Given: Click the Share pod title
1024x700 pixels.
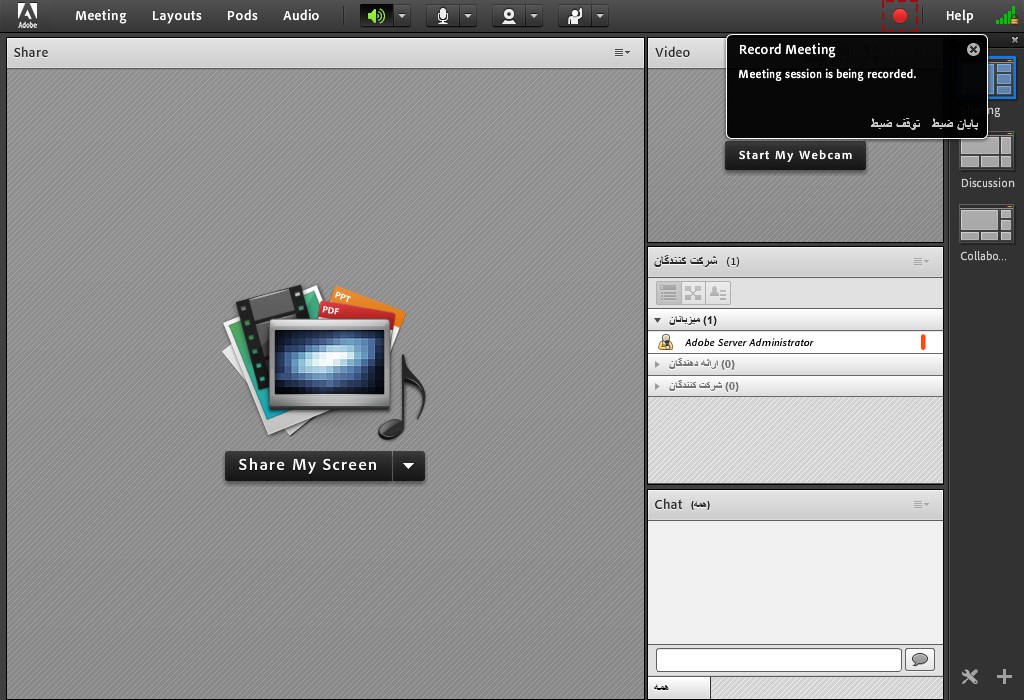Looking at the screenshot, I should (x=31, y=52).
